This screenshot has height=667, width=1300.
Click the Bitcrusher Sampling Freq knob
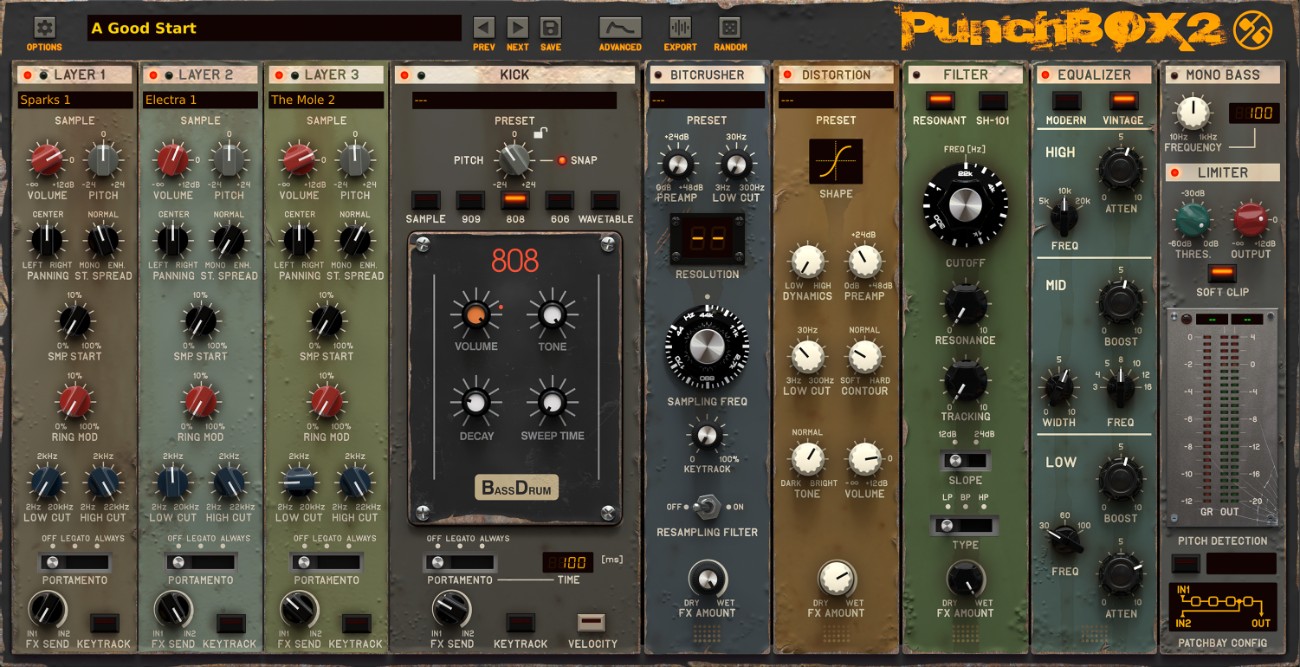(706, 346)
